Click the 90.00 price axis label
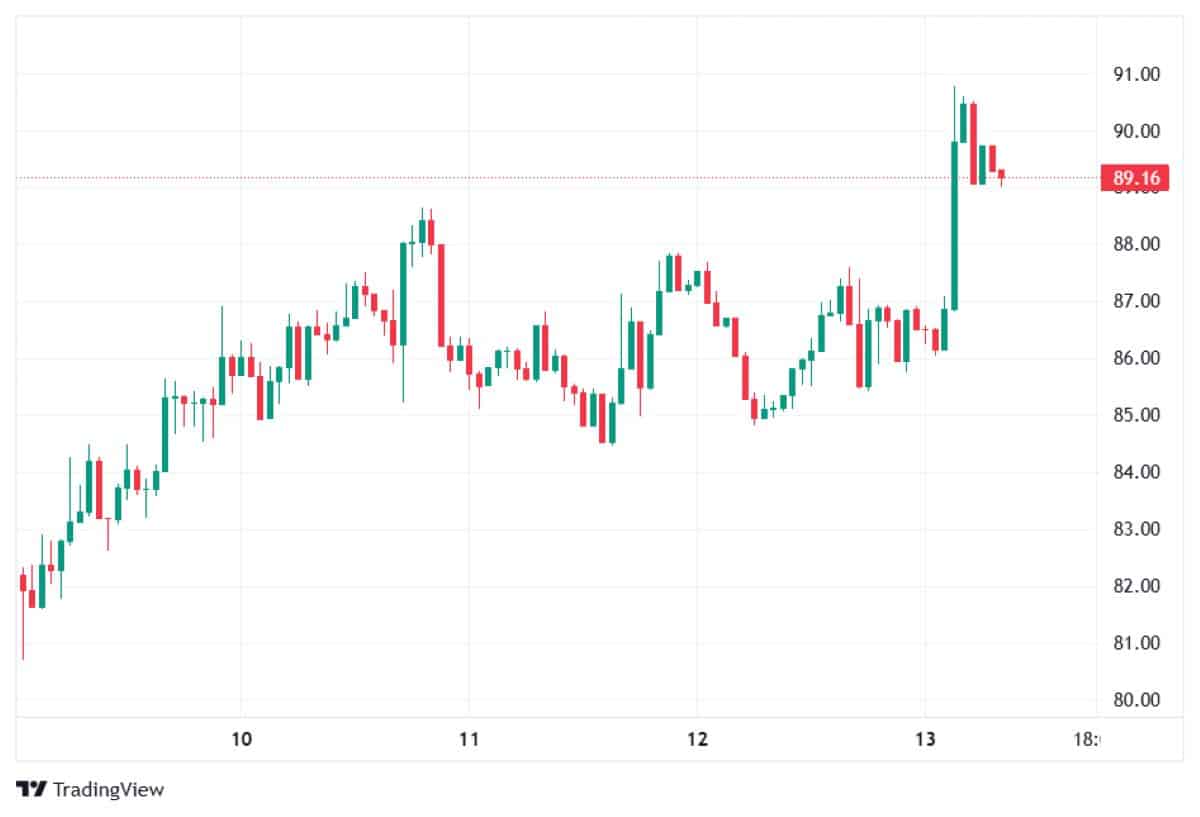Image resolution: width=1200 pixels, height=817 pixels. [x=1137, y=131]
